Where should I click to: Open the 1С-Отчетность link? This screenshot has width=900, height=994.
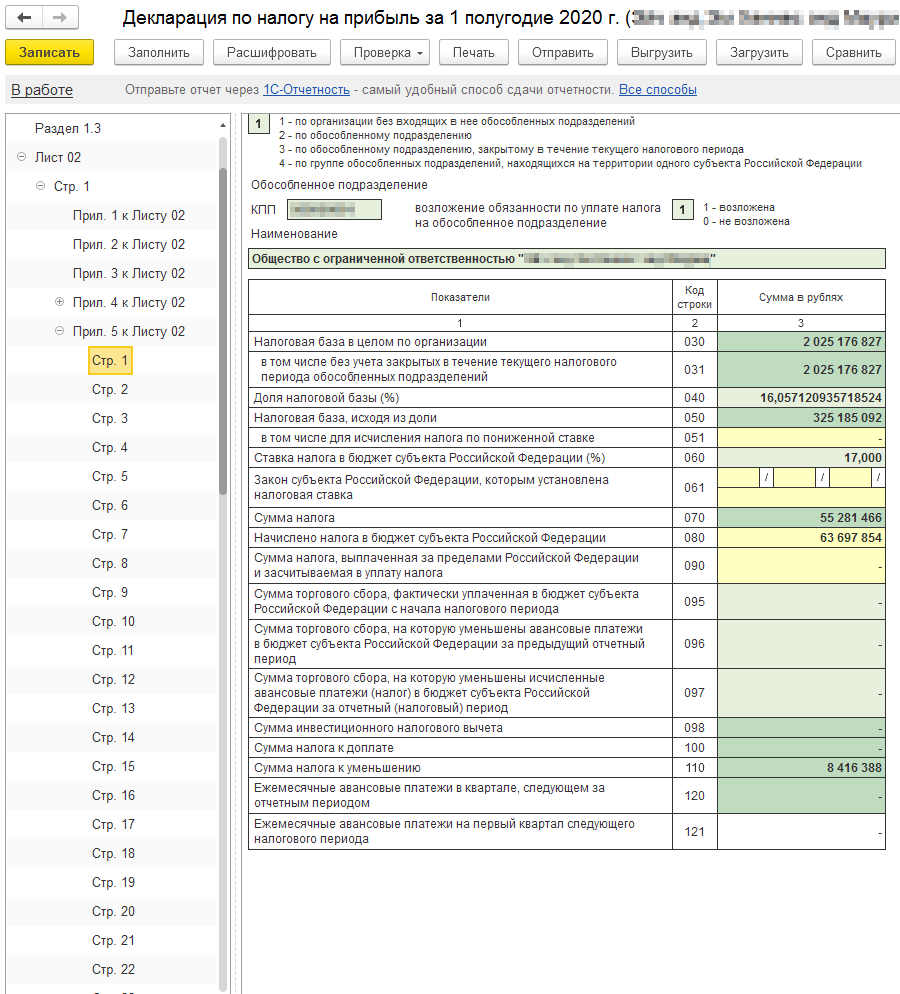coord(306,90)
